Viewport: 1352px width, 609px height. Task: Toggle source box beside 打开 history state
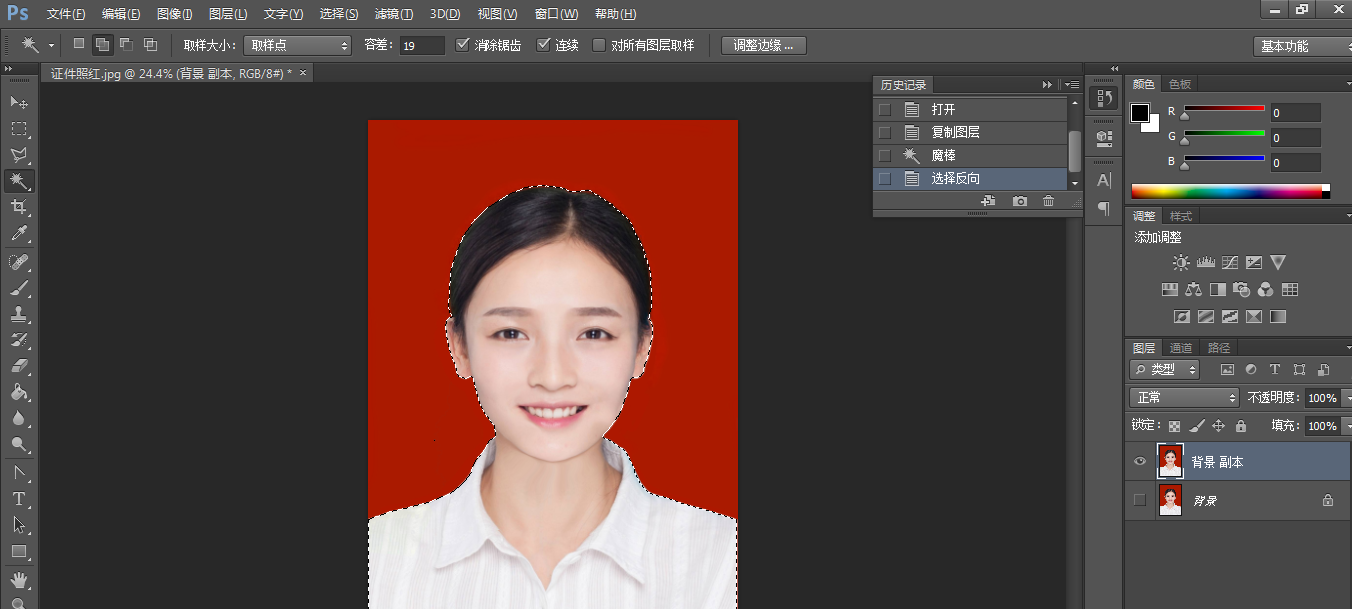883,109
